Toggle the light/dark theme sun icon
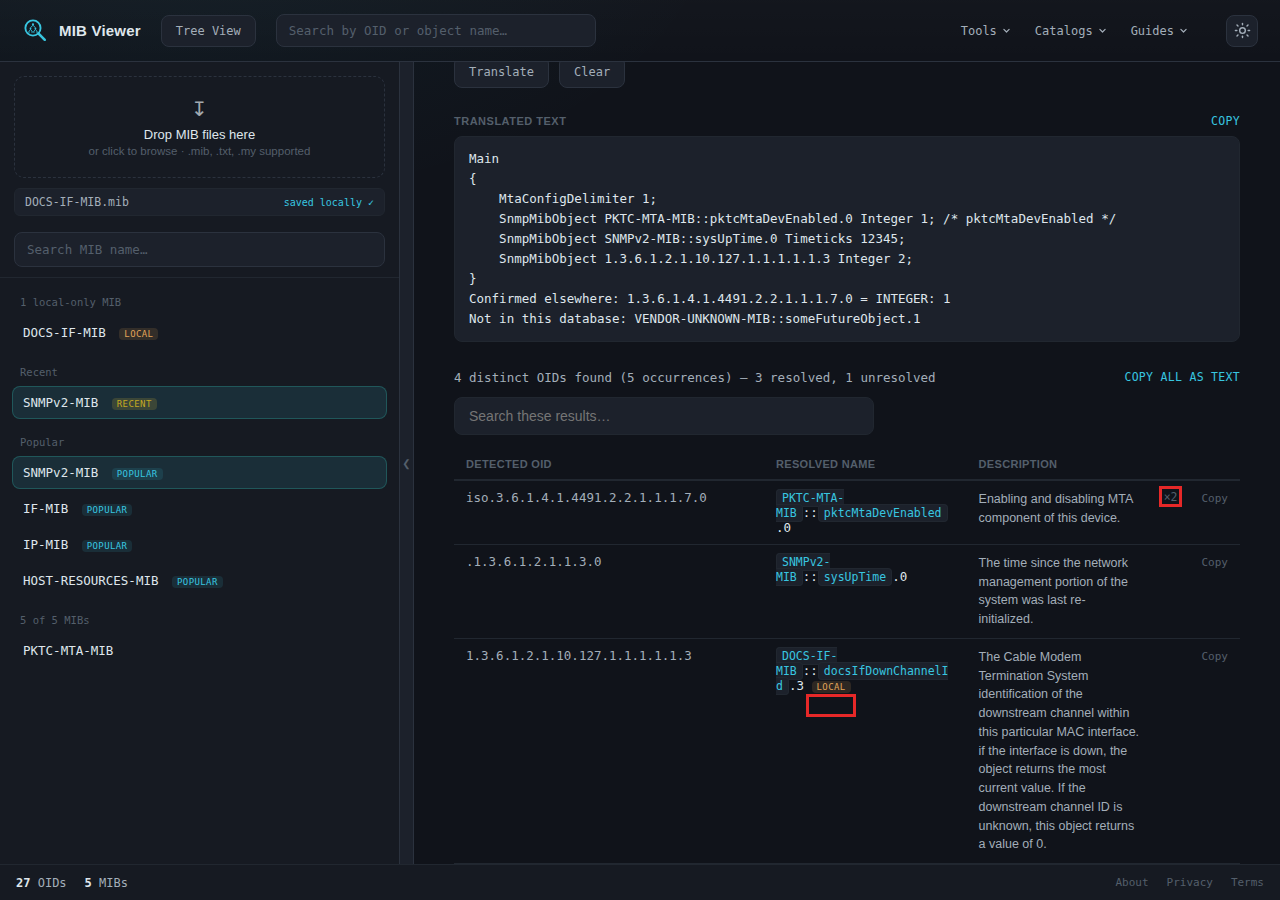1280x900 pixels. [1242, 31]
